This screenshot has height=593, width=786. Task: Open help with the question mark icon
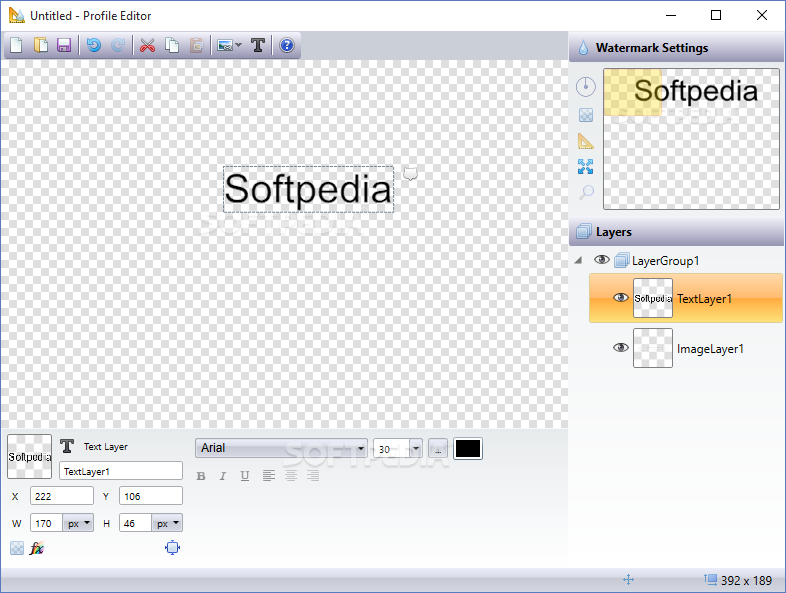[287, 46]
